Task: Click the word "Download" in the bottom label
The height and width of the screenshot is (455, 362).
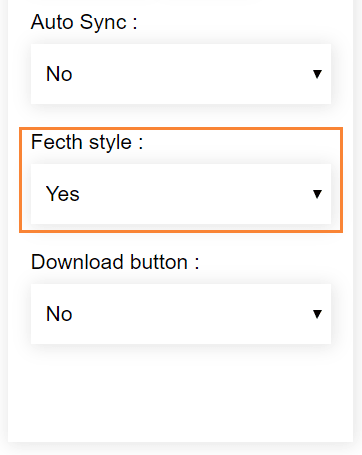Action: tap(77, 262)
